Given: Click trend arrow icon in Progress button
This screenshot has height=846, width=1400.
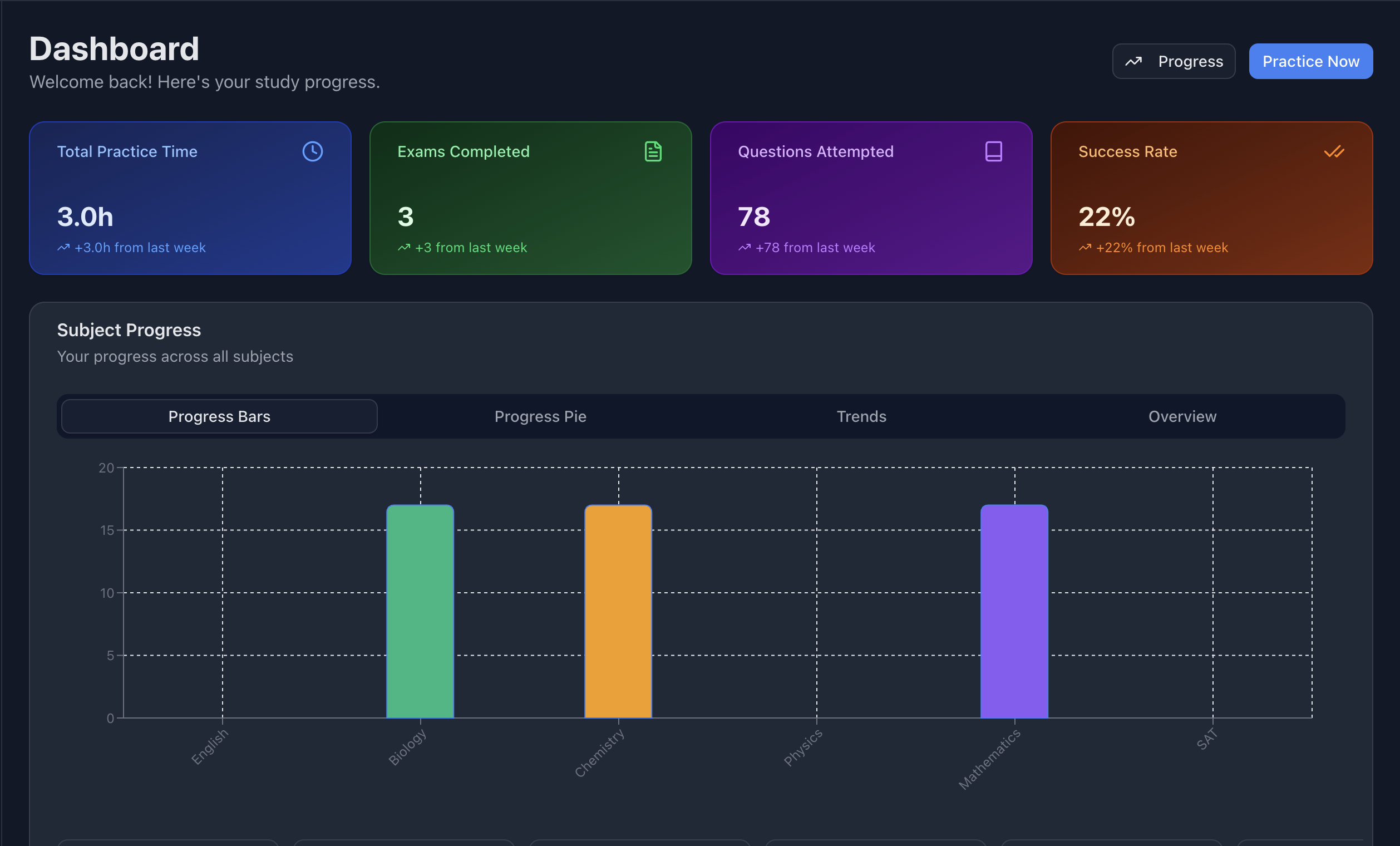Looking at the screenshot, I should pos(1133,61).
